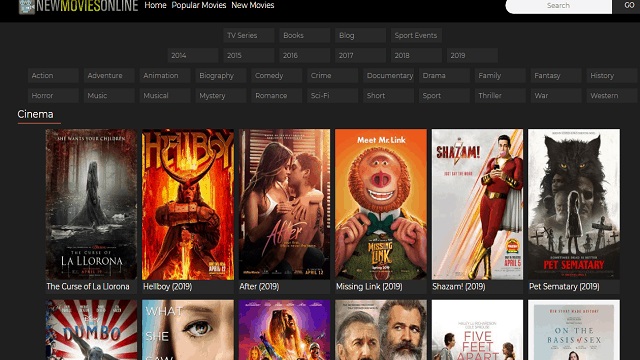Image resolution: width=640 pixels, height=360 pixels.
Task: Select the Animation genre
Action: coord(165,76)
